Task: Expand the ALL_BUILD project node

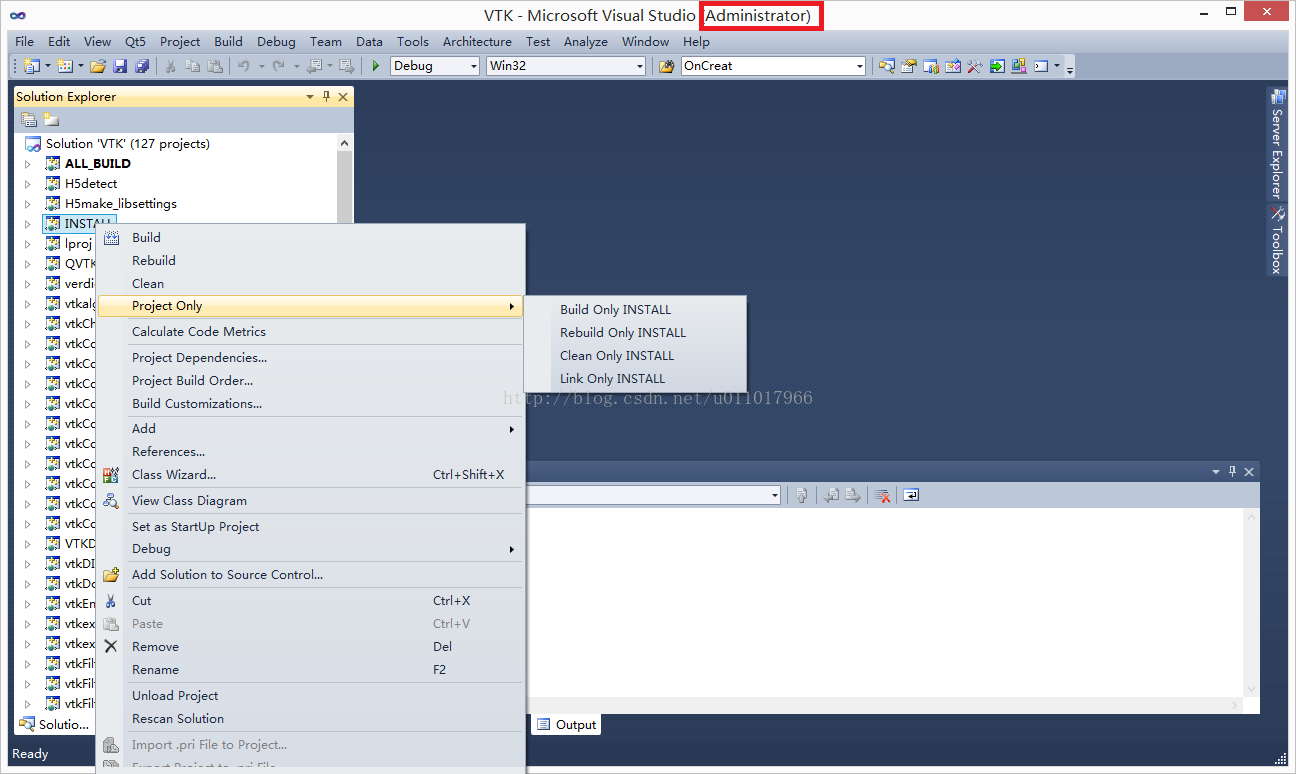Action: click(28, 163)
